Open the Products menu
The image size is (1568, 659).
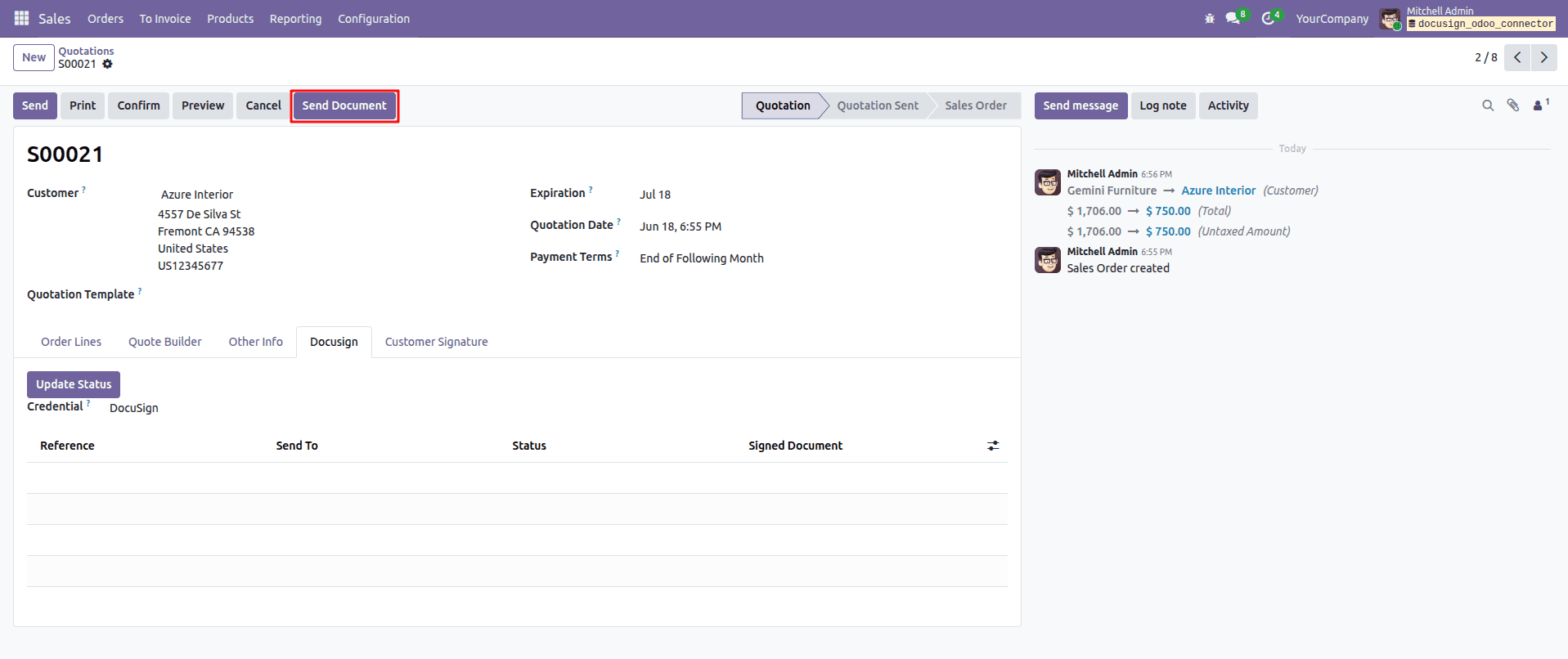click(x=230, y=18)
